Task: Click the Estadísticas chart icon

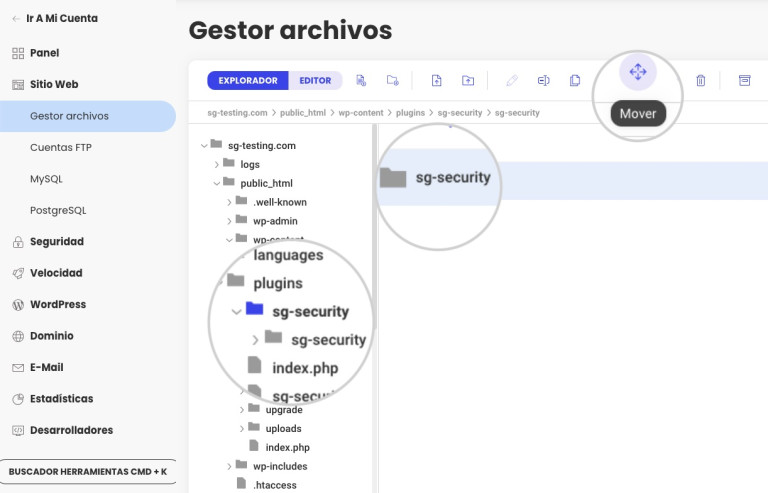Action: (18, 399)
